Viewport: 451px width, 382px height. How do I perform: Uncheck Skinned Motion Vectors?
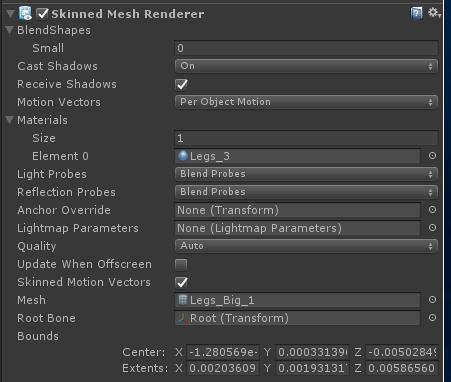[x=181, y=282]
